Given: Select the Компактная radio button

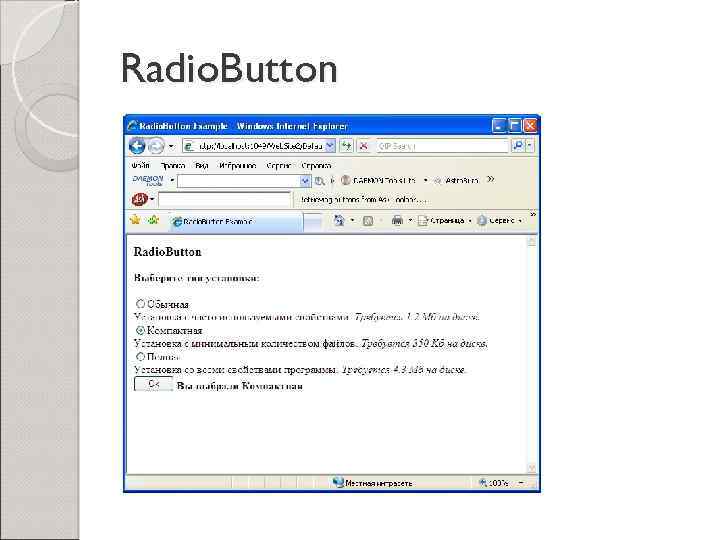Looking at the screenshot, I should click(x=141, y=330).
